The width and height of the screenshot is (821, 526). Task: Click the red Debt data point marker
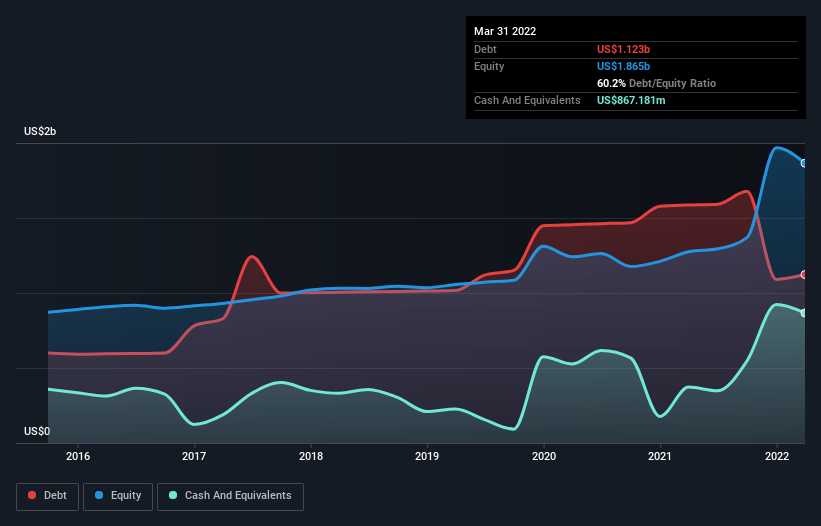(x=804, y=275)
